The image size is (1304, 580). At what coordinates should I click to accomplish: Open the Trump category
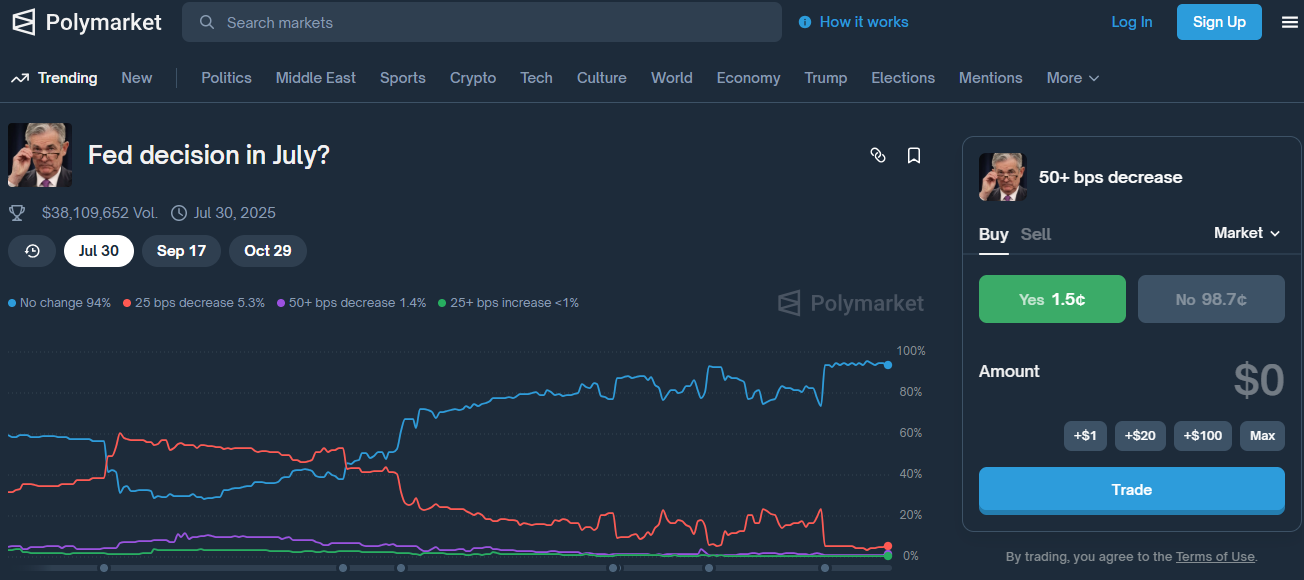826,78
